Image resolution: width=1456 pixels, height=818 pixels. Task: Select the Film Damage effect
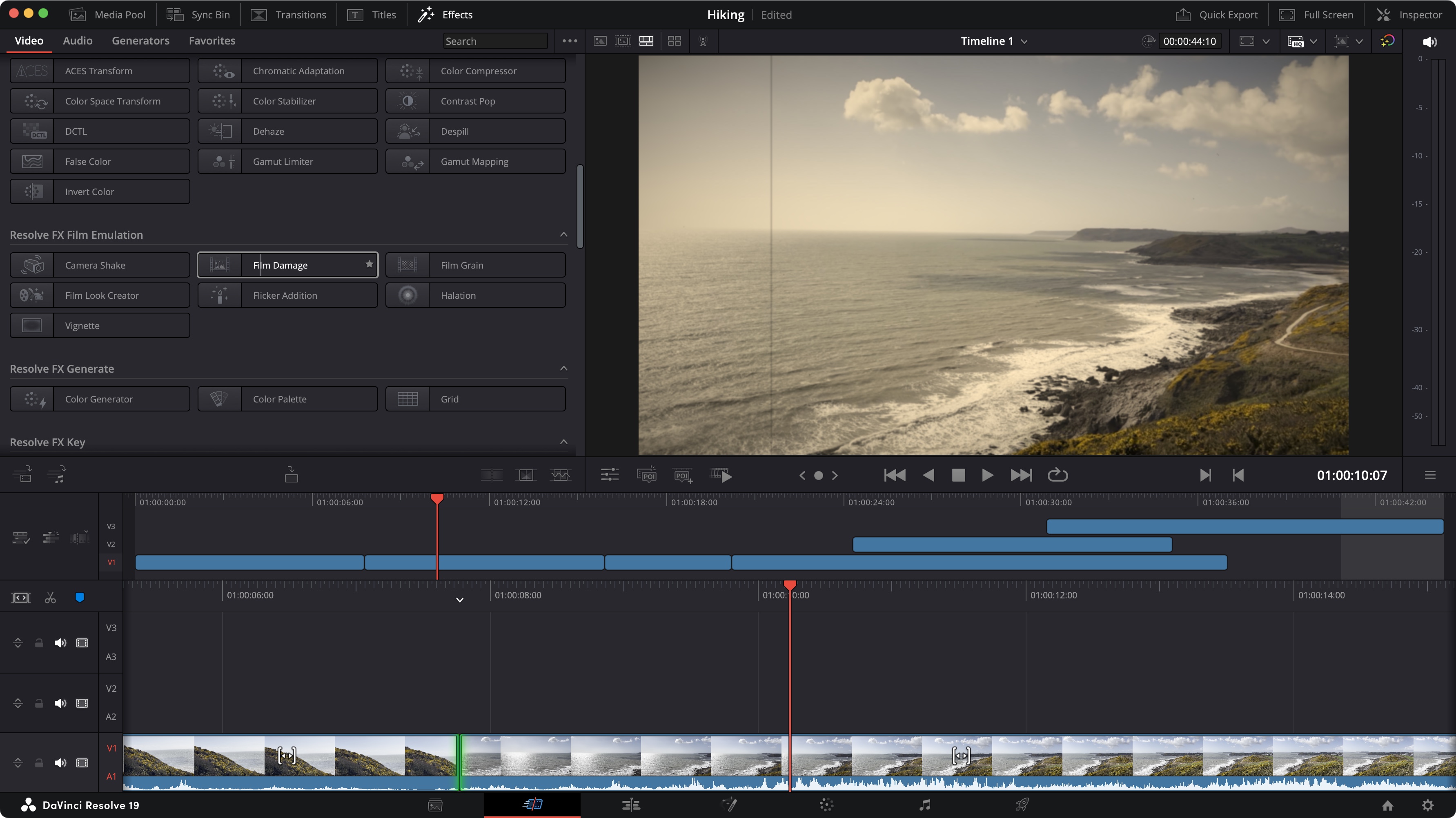pos(287,265)
